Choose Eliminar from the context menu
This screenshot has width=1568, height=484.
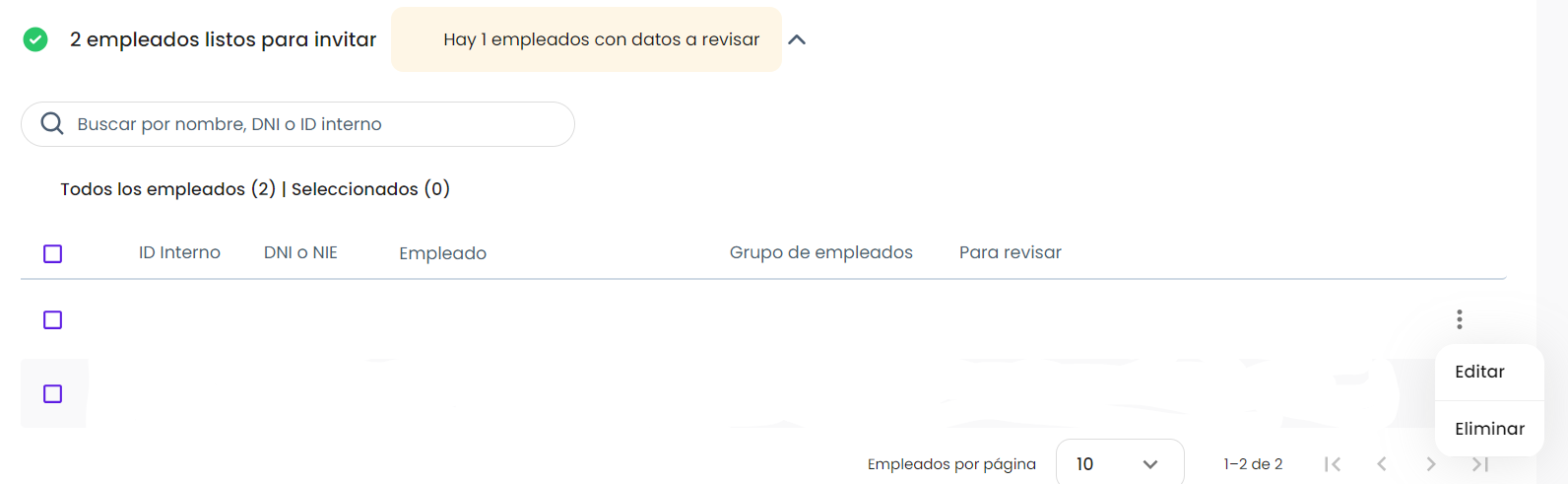[1488, 429]
